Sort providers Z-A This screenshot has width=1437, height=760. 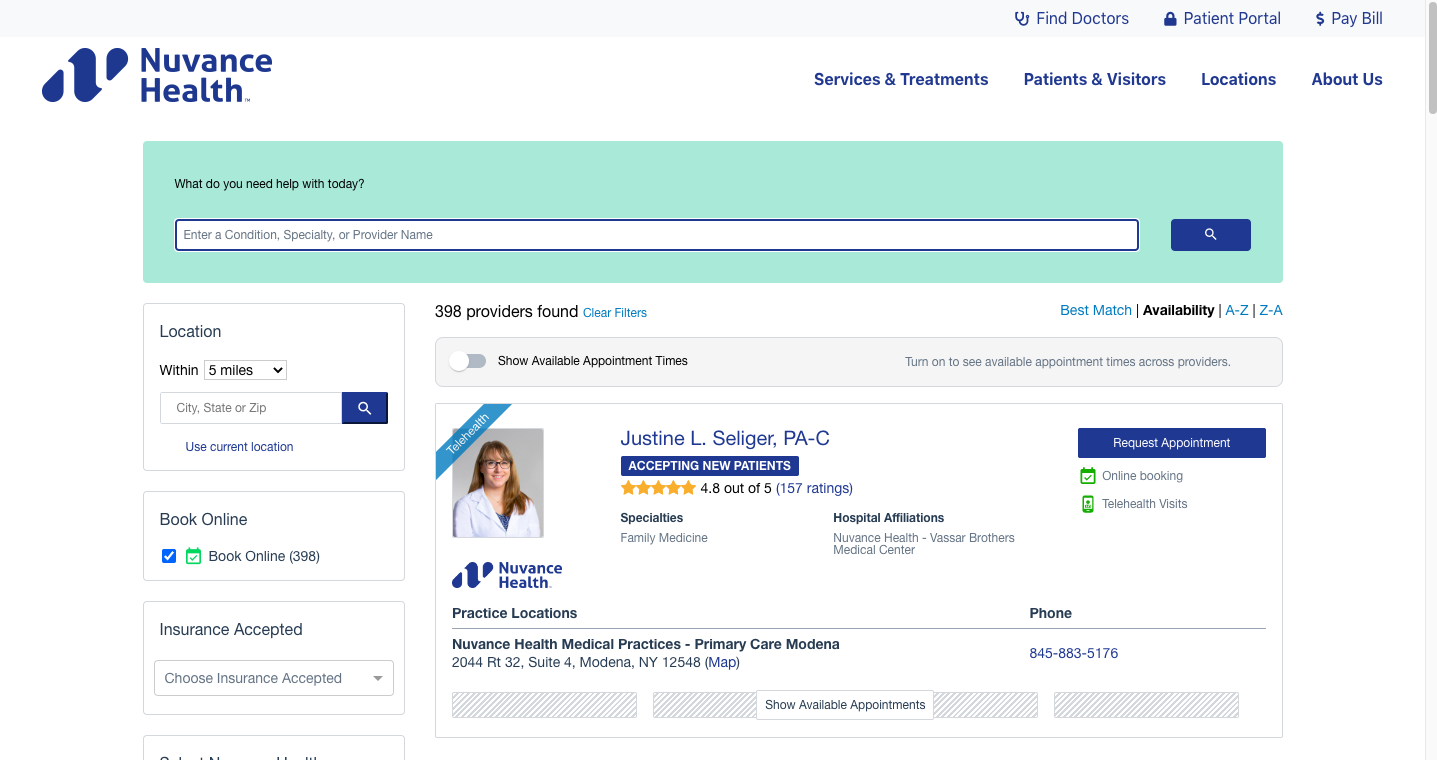pyautogui.click(x=1271, y=310)
